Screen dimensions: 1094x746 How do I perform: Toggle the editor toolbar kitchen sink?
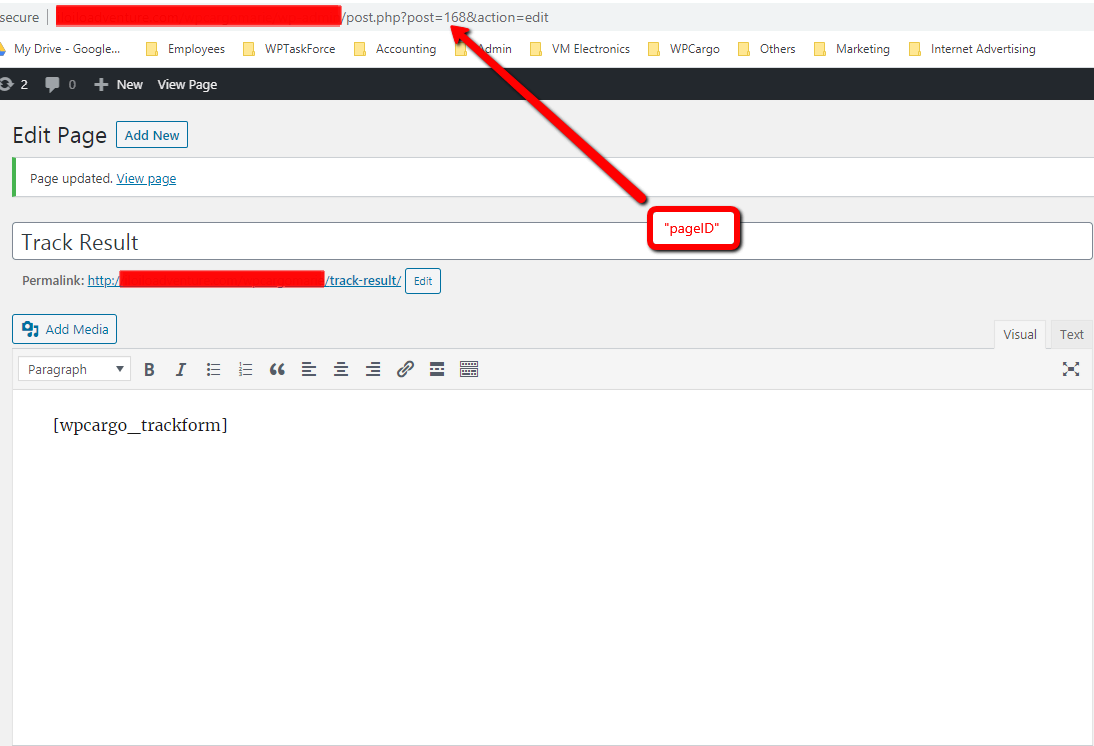pyautogui.click(x=469, y=370)
